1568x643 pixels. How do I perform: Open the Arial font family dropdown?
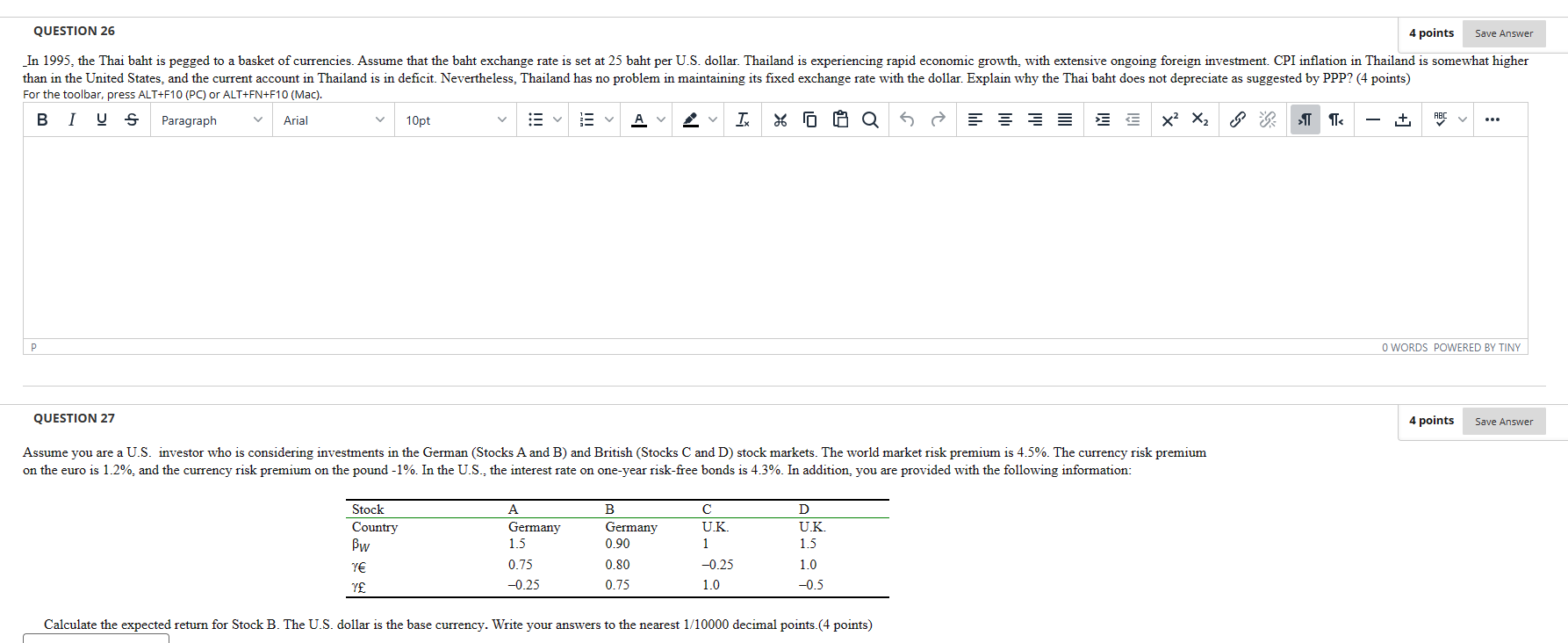pyautogui.click(x=333, y=119)
